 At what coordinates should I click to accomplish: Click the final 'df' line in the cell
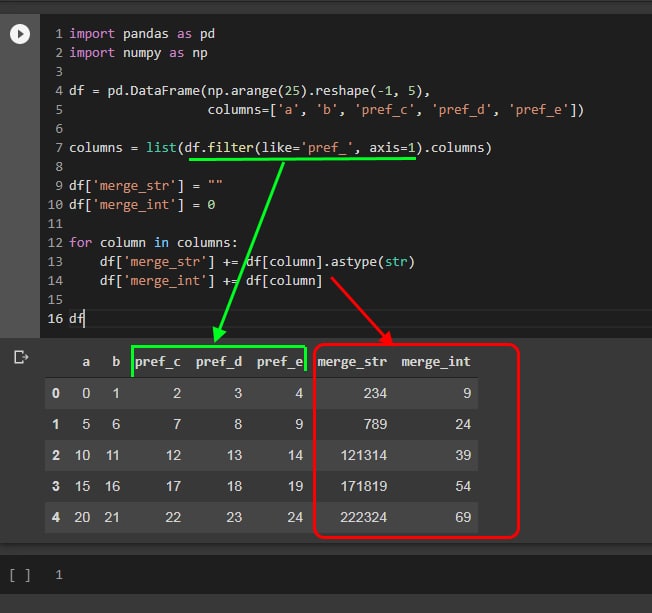coord(77,319)
